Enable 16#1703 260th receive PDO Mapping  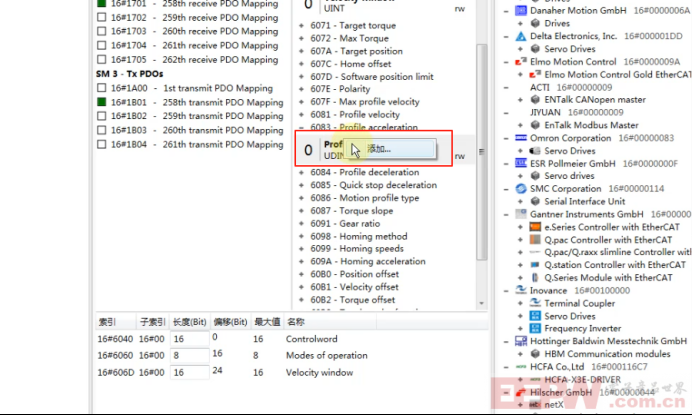(x=102, y=31)
